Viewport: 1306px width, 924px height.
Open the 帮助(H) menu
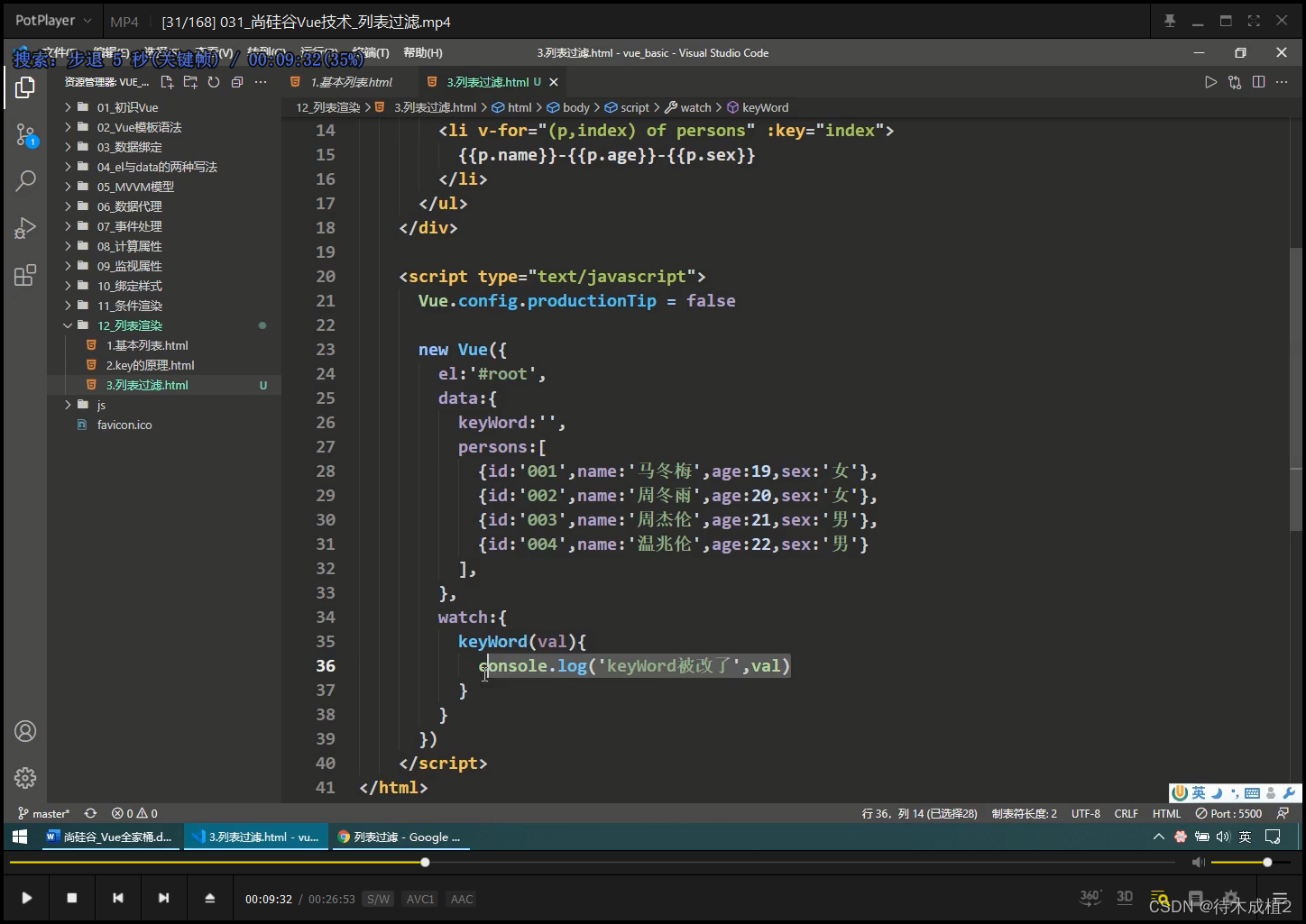423,53
